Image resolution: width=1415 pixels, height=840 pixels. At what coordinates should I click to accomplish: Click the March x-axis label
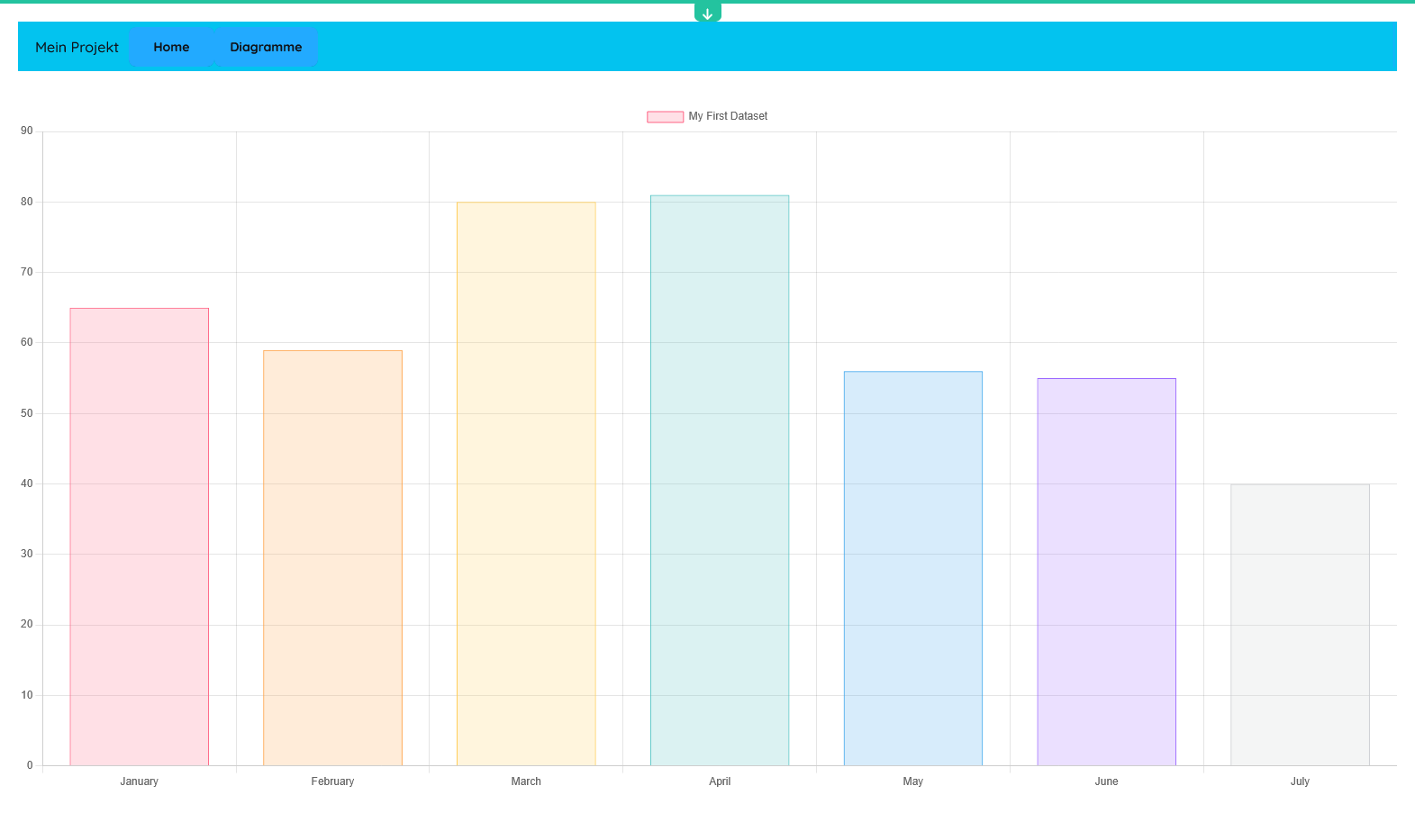526,781
